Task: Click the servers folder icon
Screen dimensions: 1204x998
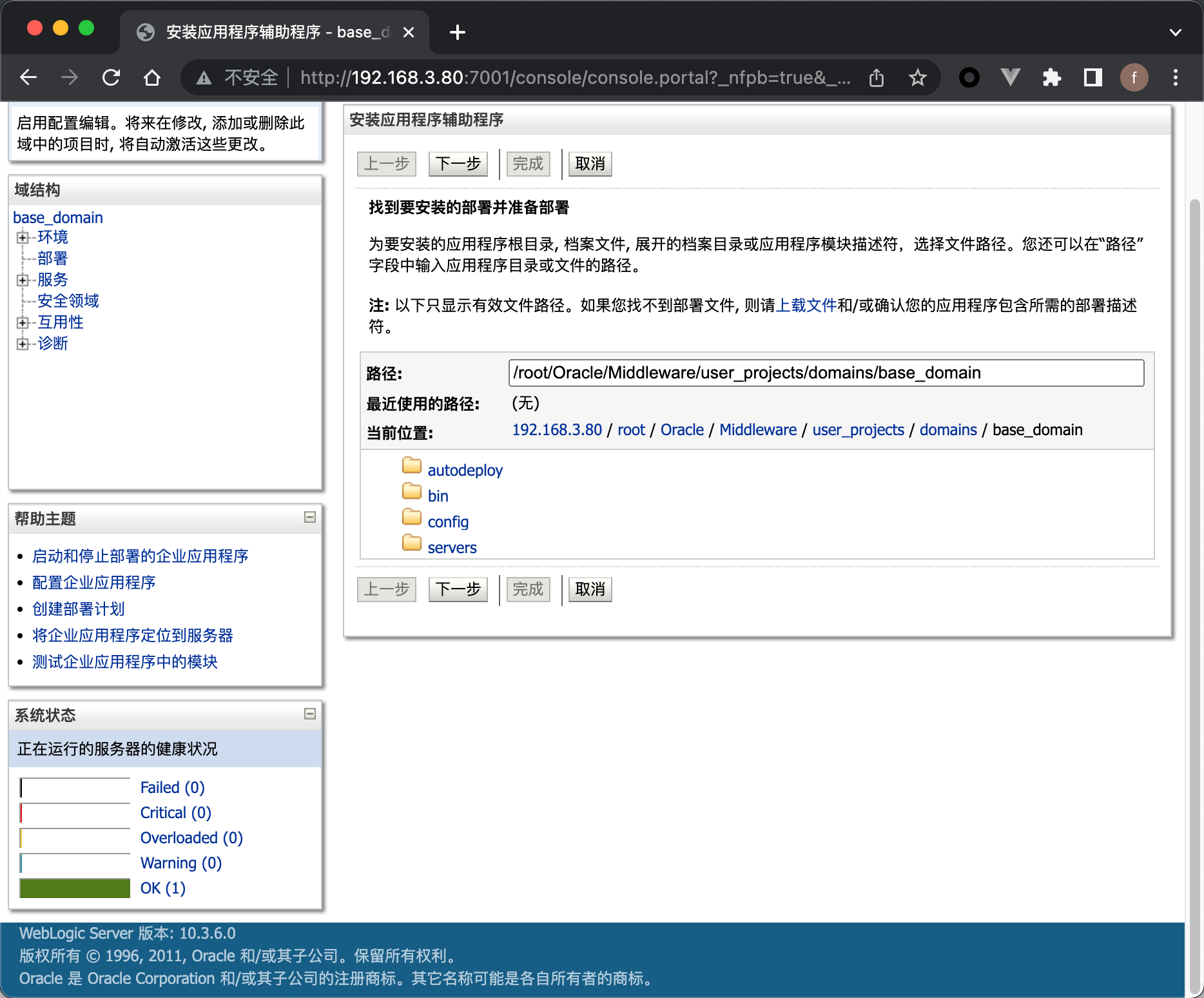Action: coord(411,543)
